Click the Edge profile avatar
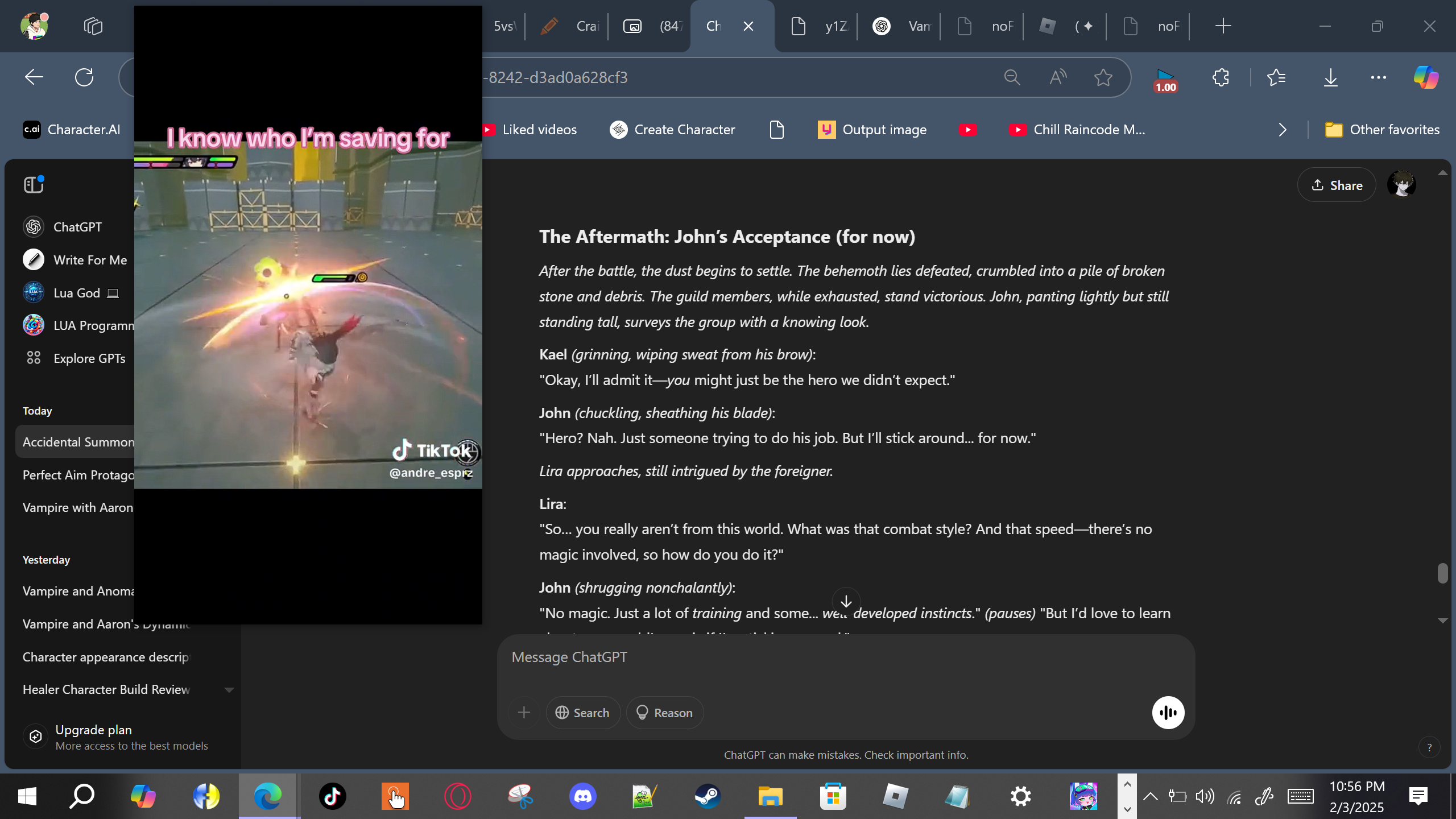Image resolution: width=1456 pixels, height=819 pixels. [34, 26]
